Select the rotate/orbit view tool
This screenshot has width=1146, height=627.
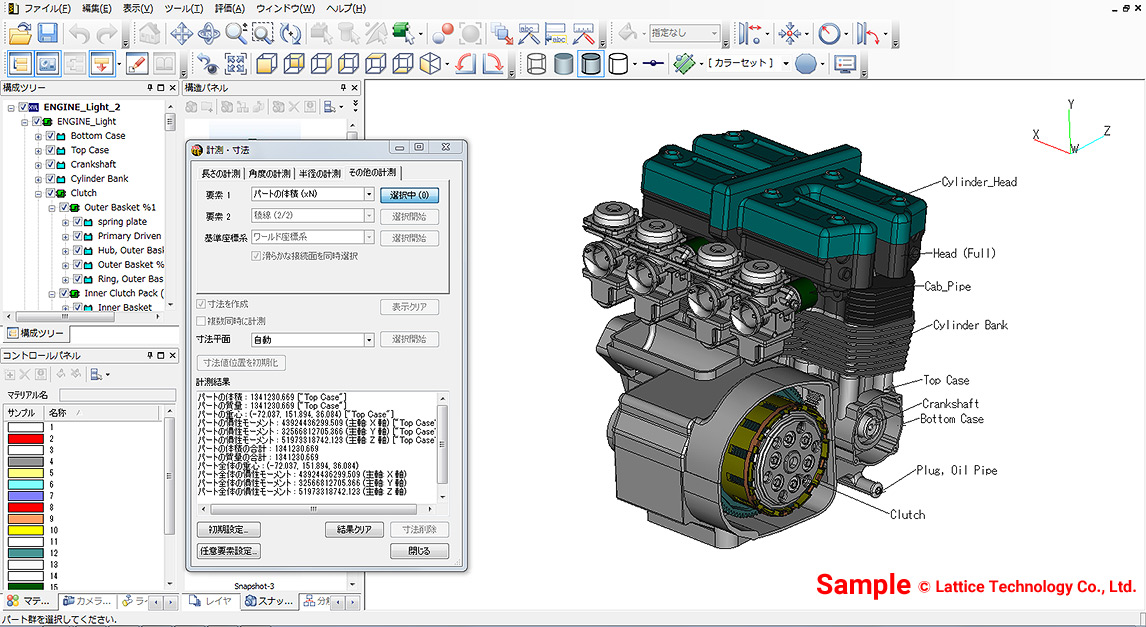(x=208, y=33)
